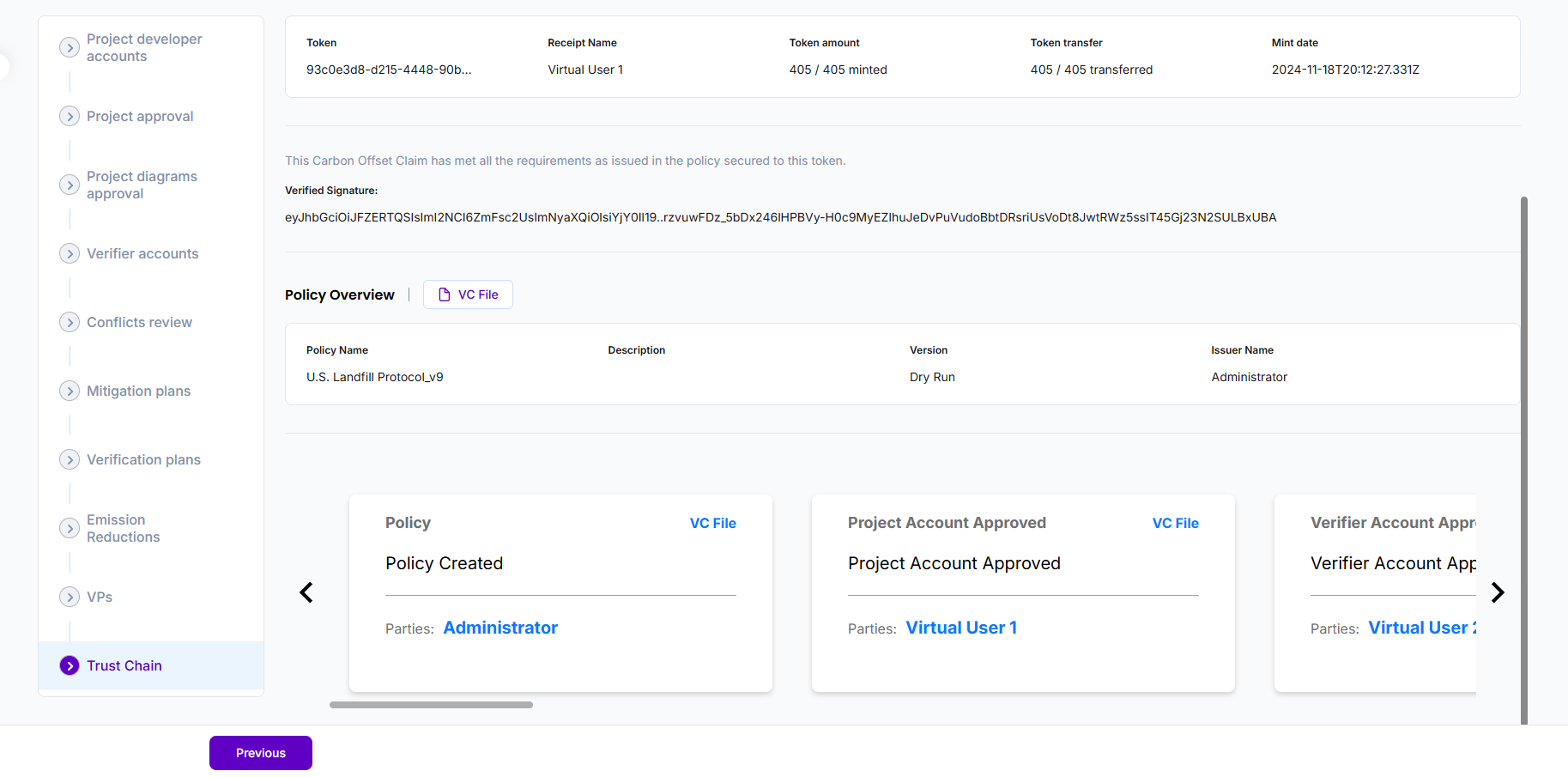Click the Administrator party link

(500, 628)
